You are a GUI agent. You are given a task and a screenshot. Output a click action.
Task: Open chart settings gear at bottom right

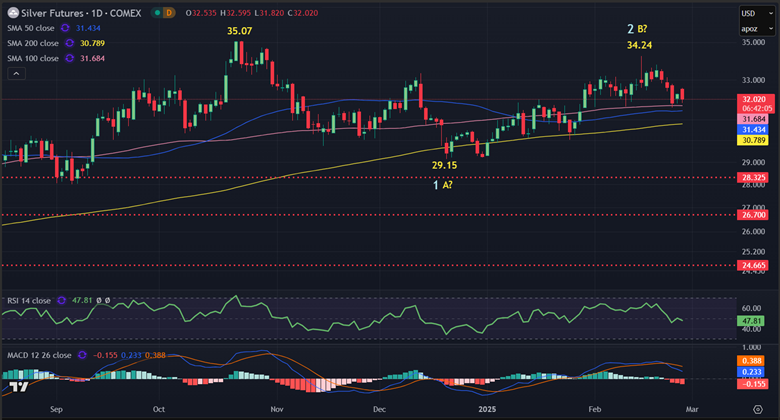coord(758,409)
